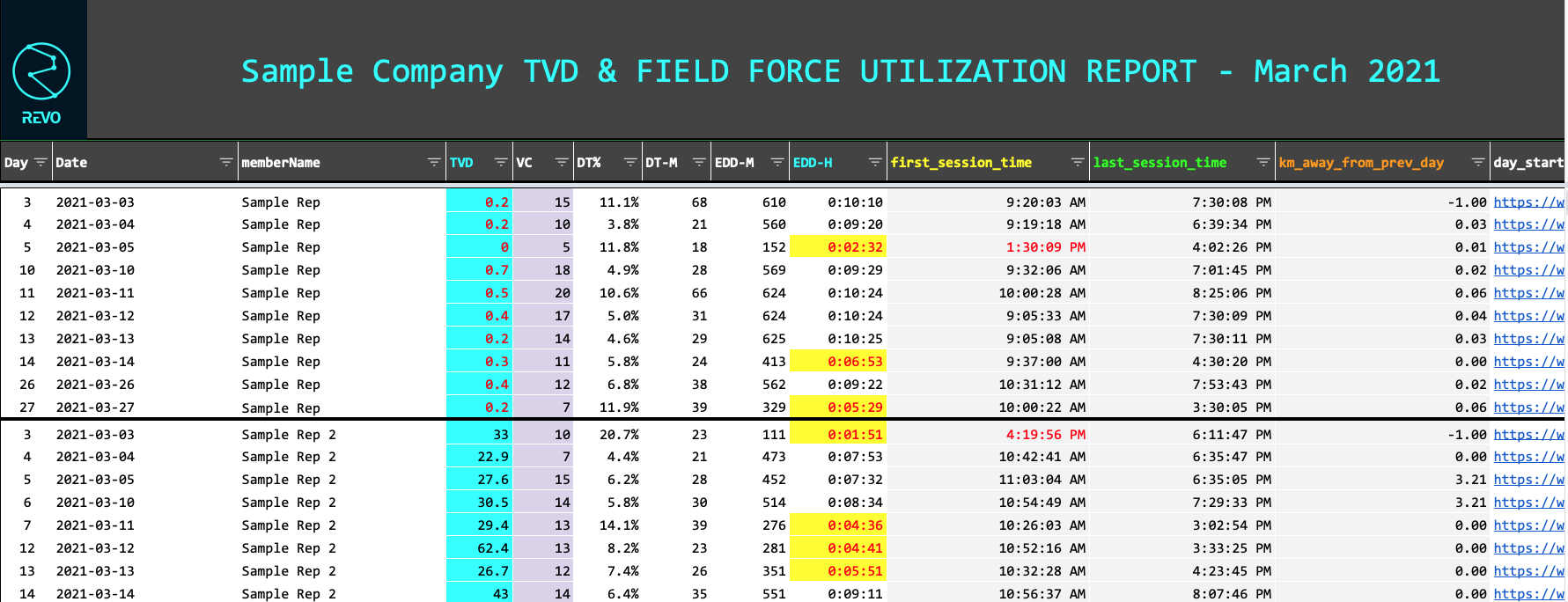This screenshot has width=1568, height=602.
Task: Select Day cell 27 for Sample Rep
Action: tap(27, 407)
